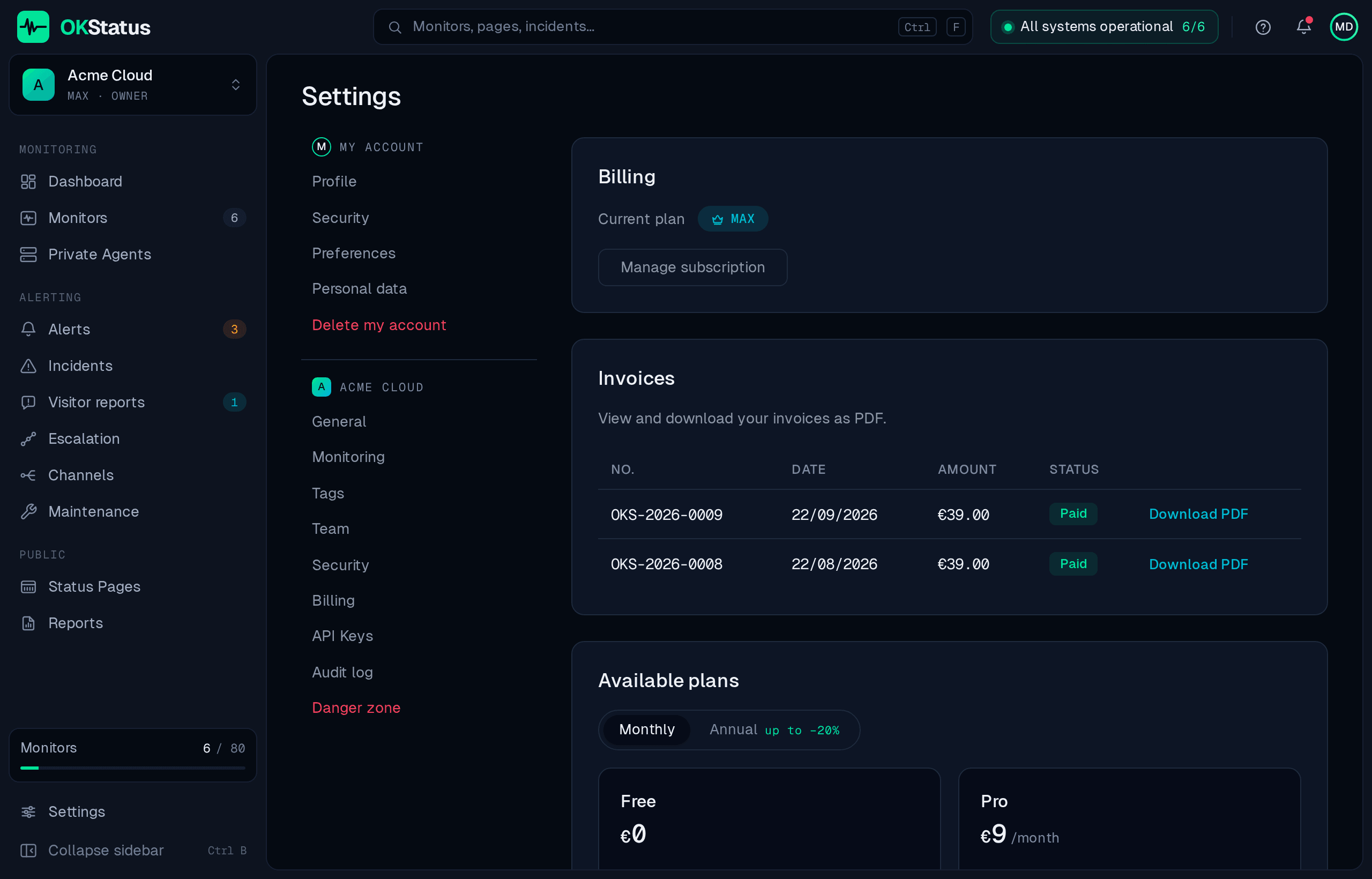Click the Escalation path icon
1372x879 pixels.
coord(28,439)
